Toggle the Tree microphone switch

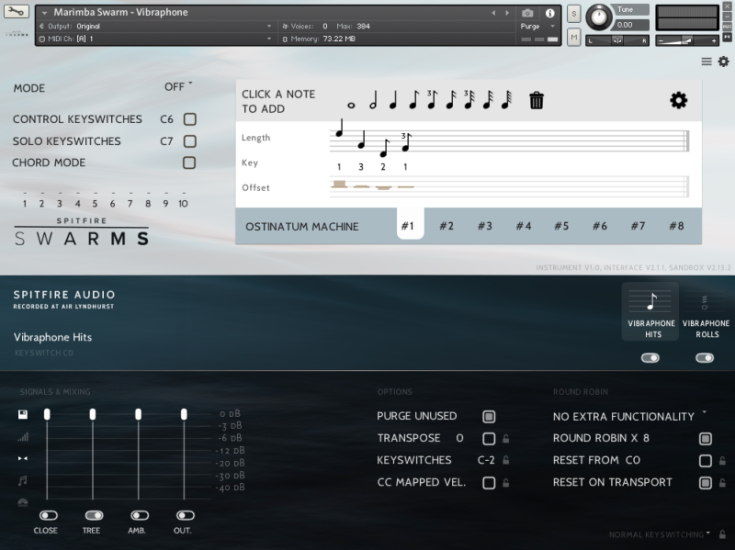[x=94, y=515]
